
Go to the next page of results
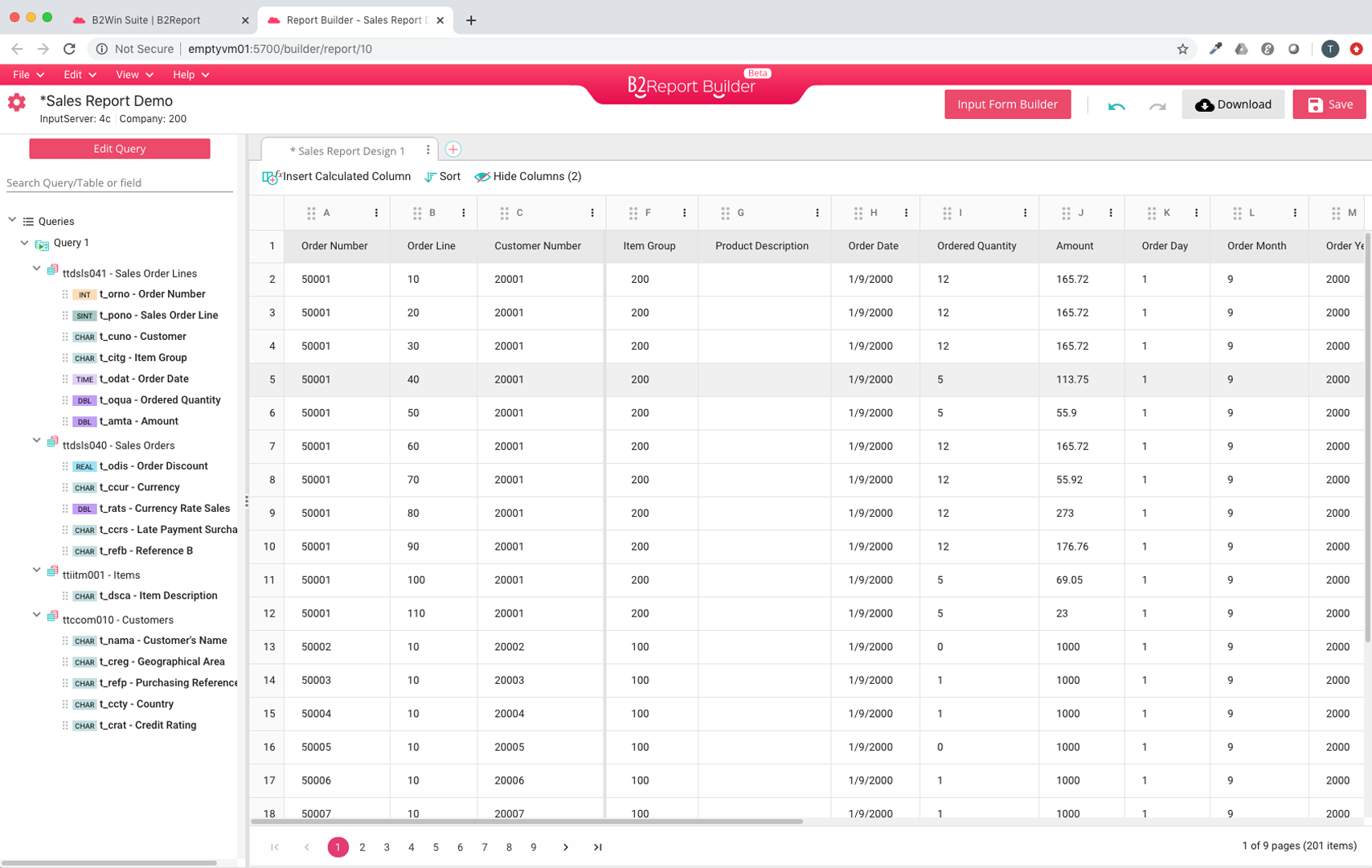(565, 847)
